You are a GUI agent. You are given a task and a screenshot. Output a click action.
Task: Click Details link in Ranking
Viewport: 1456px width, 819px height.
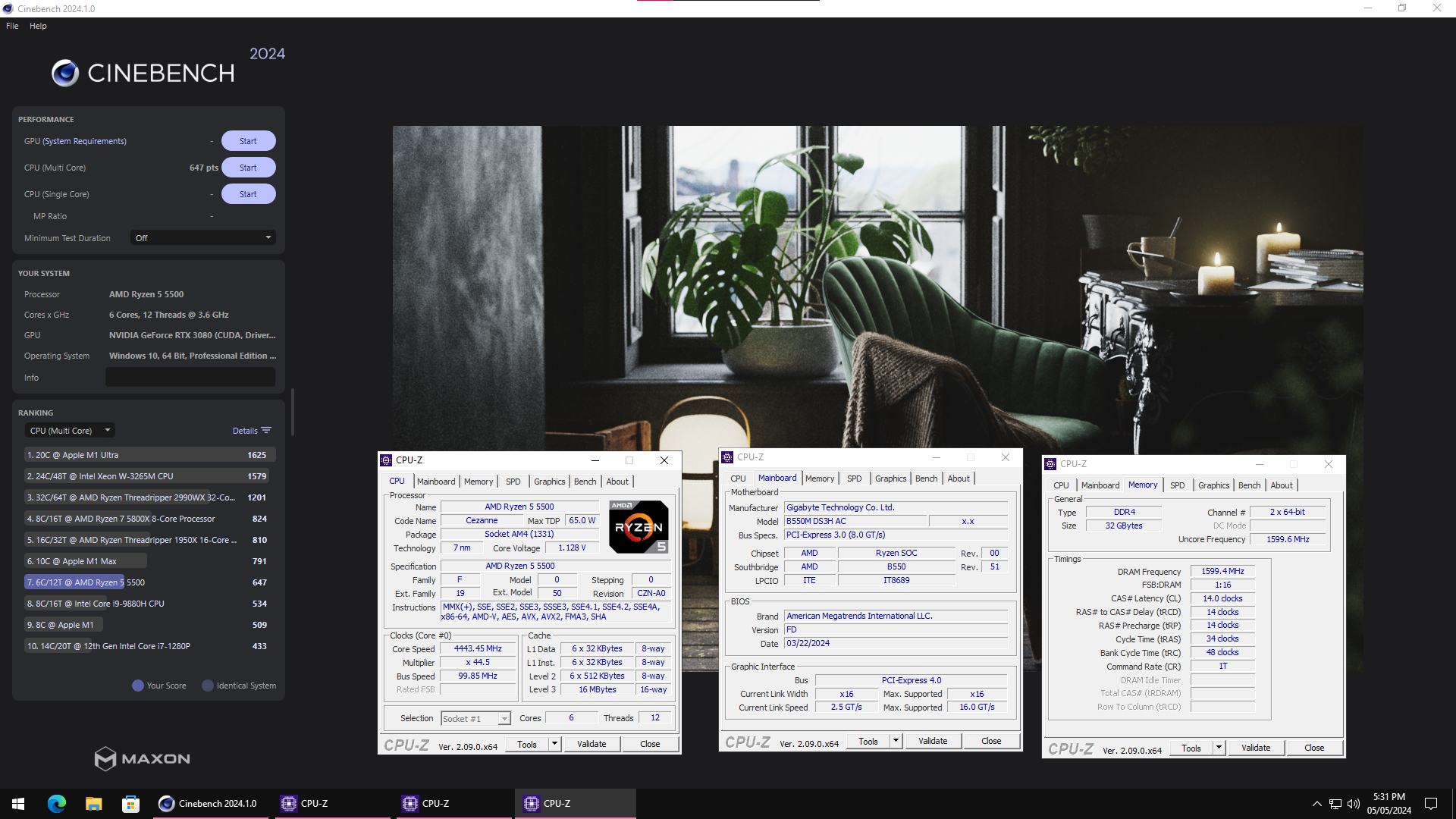coord(245,431)
